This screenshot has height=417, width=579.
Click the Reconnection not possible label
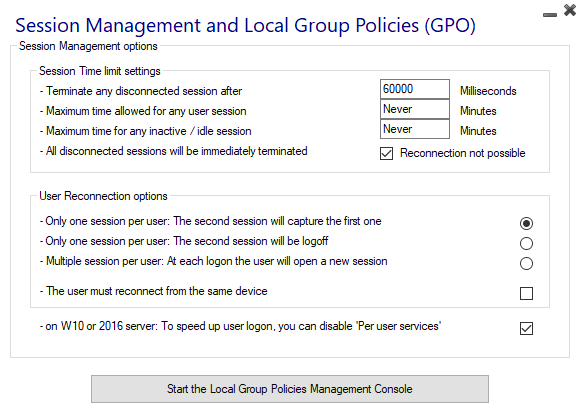click(x=462, y=153)
